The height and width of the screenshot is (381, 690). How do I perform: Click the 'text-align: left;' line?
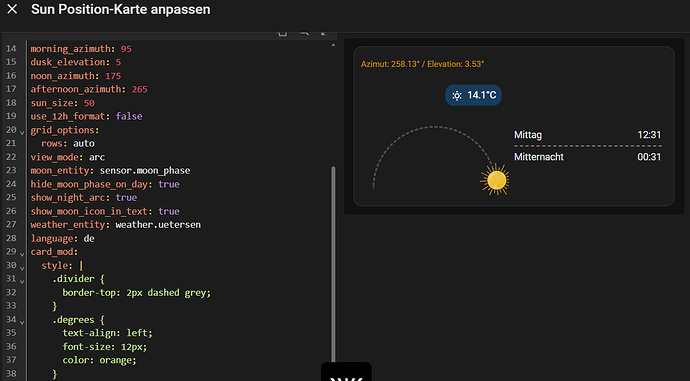[x=107, y=333]
